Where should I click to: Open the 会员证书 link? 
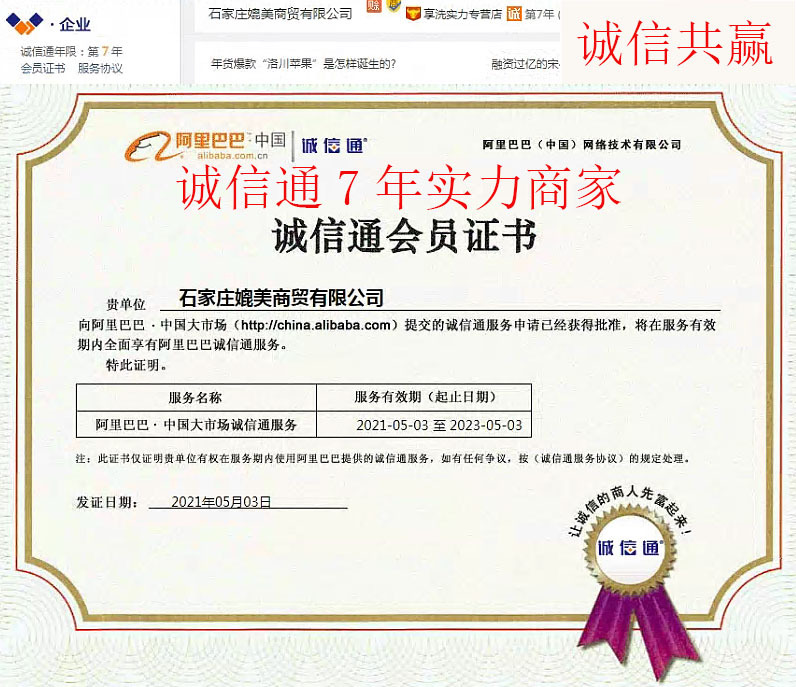[x=43, y=69]
